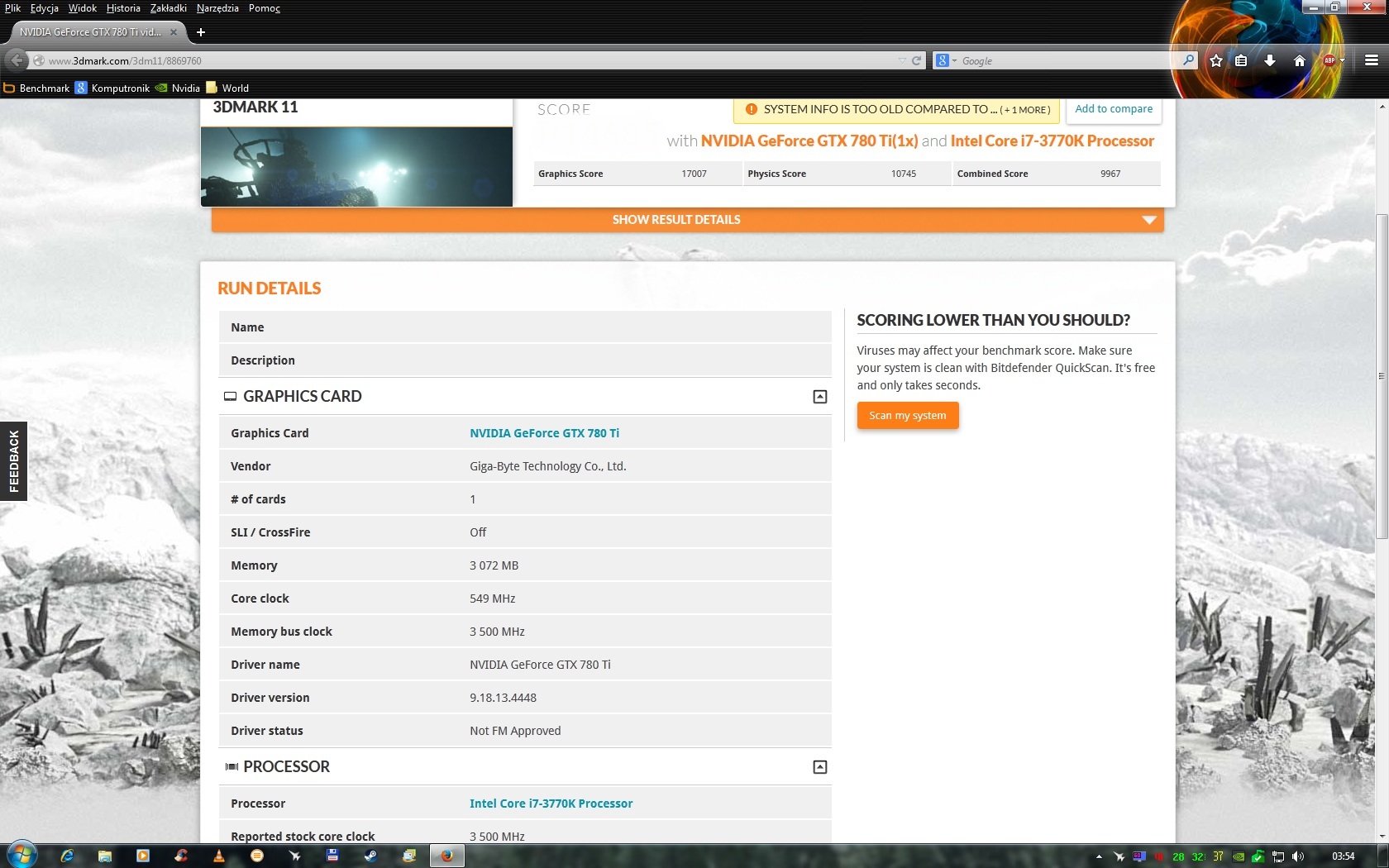1389x868 pixels.
Task: Open the search engine selector dropdown
Action: tap(945, 60)
